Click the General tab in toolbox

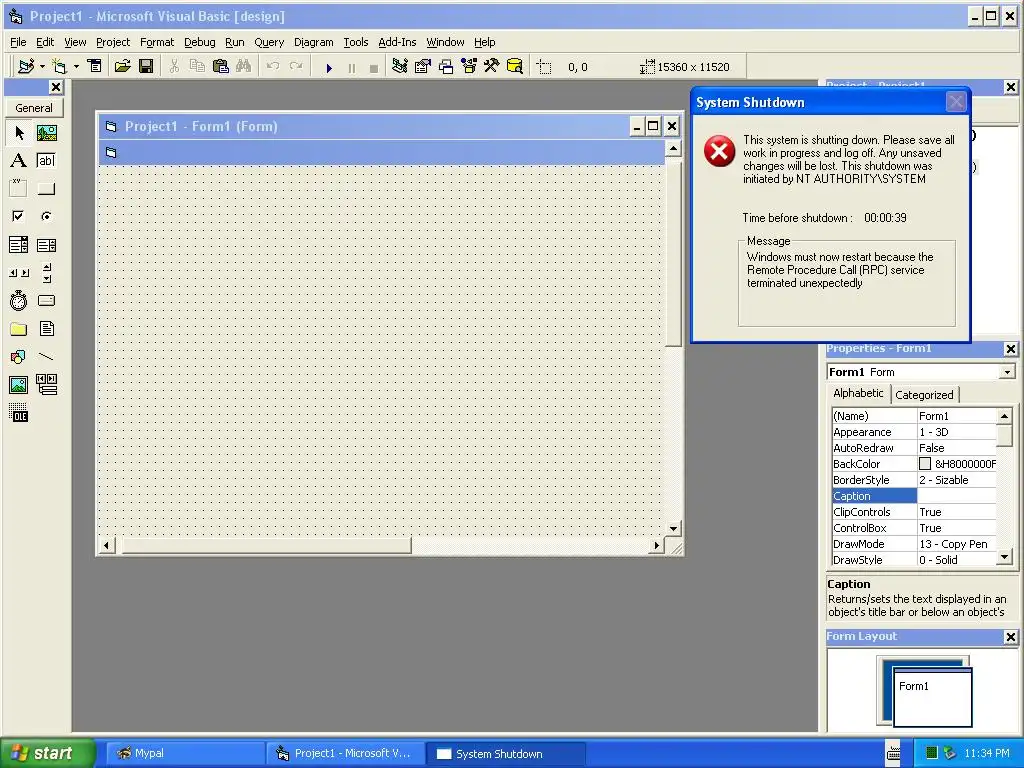(x=34, y=108)
